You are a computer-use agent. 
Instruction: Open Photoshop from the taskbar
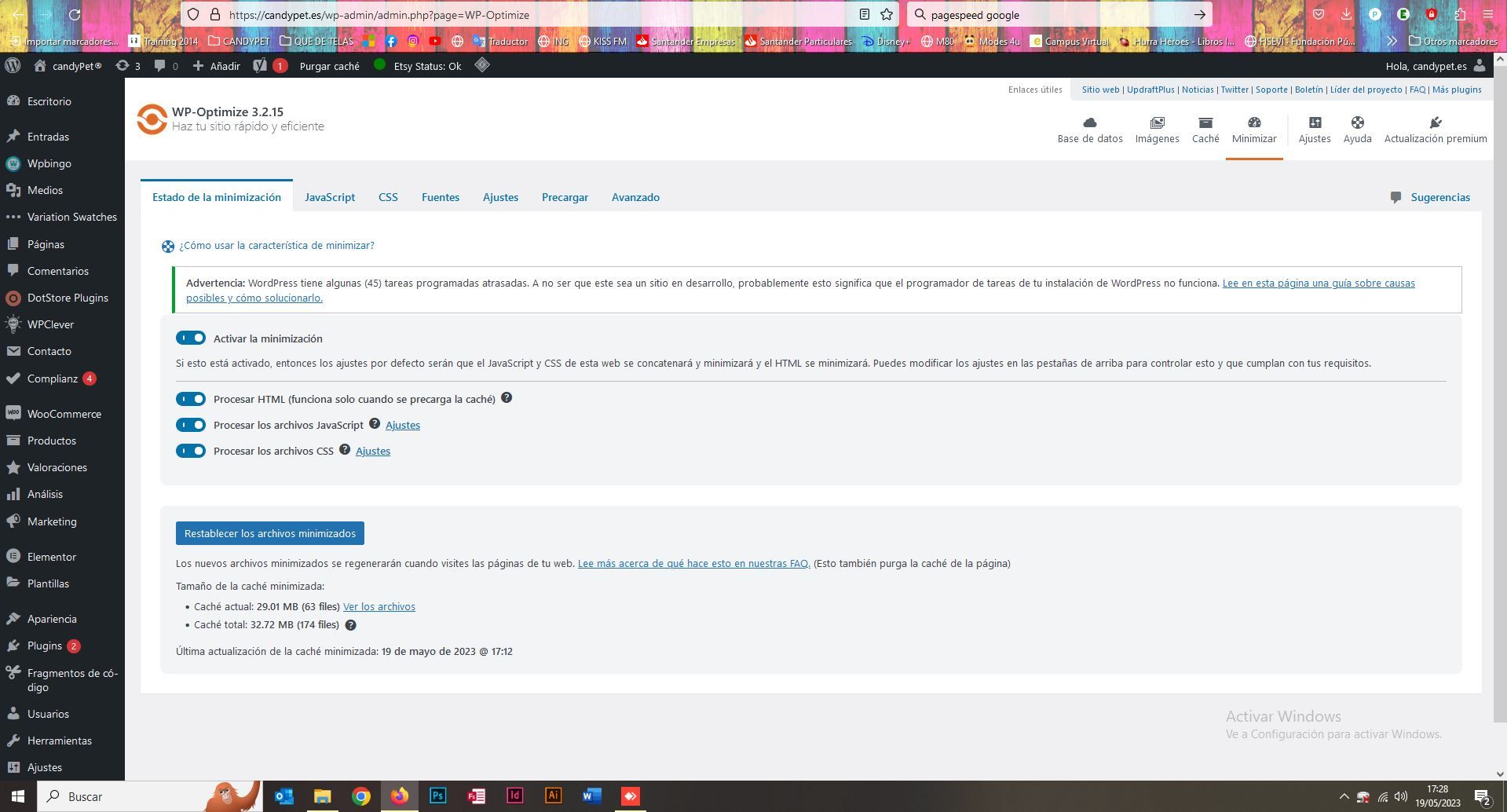tap(437, 796)
